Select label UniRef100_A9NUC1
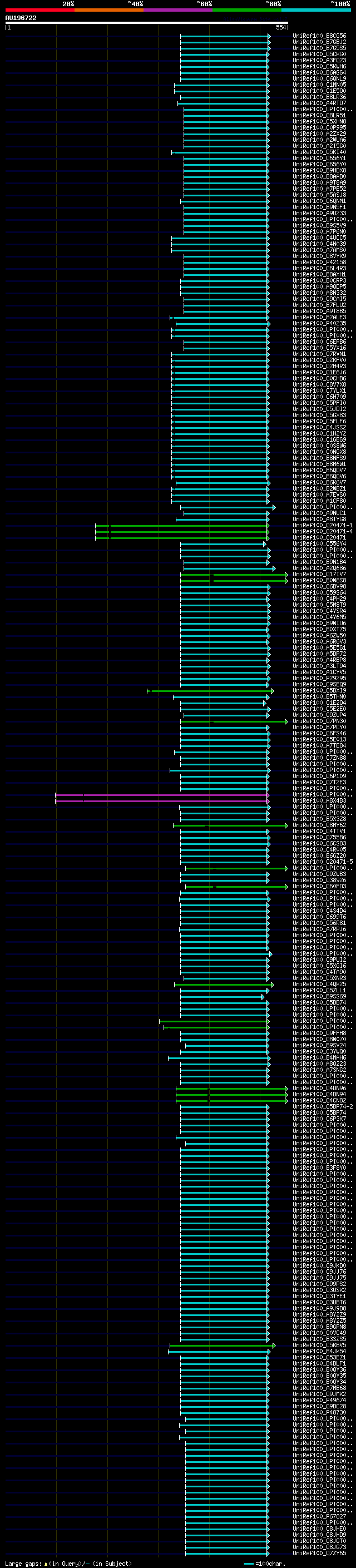Viewport: 356px width, 1568px height. tap(319, 513)
